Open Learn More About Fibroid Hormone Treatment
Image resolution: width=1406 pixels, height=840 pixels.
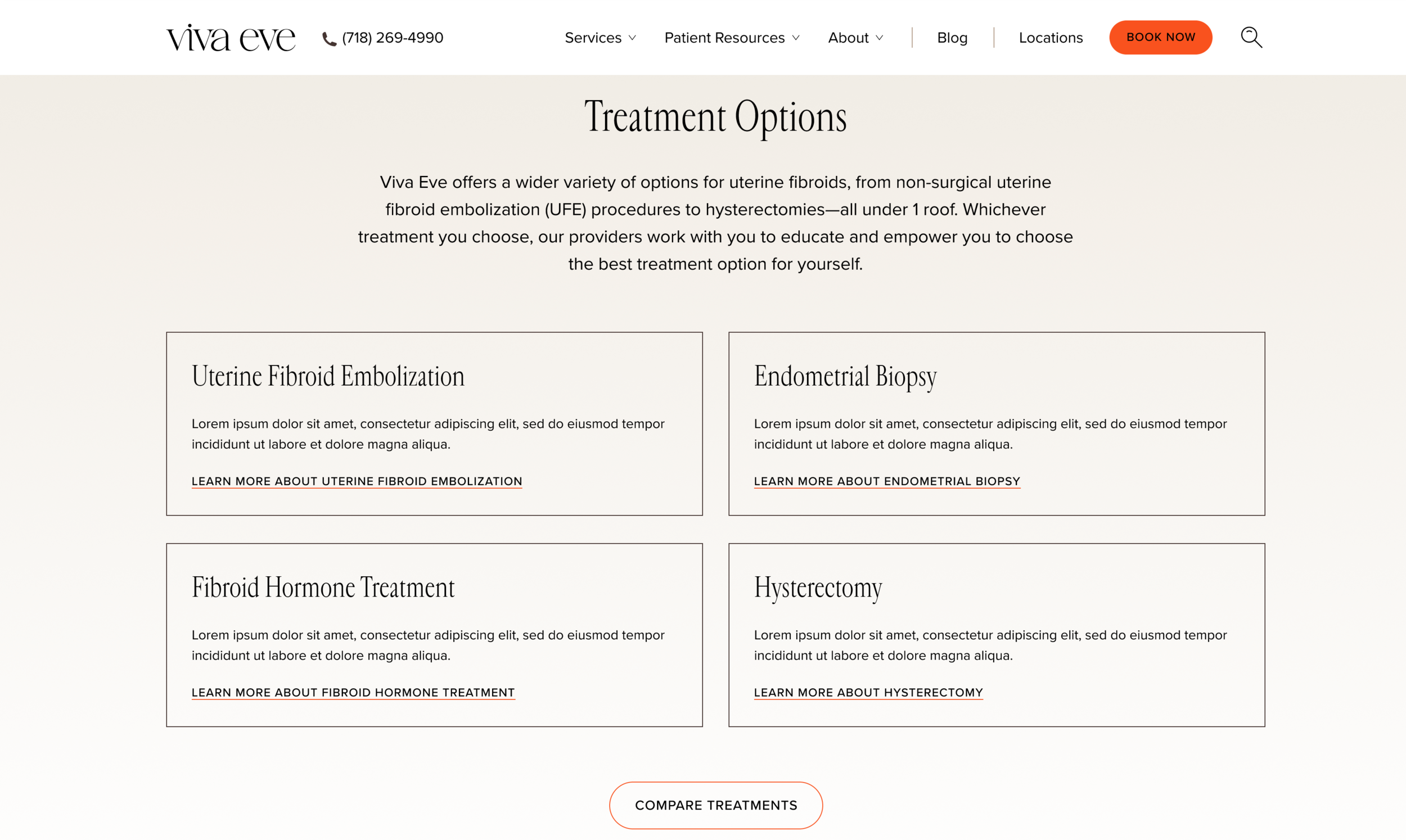click(353, 692)
